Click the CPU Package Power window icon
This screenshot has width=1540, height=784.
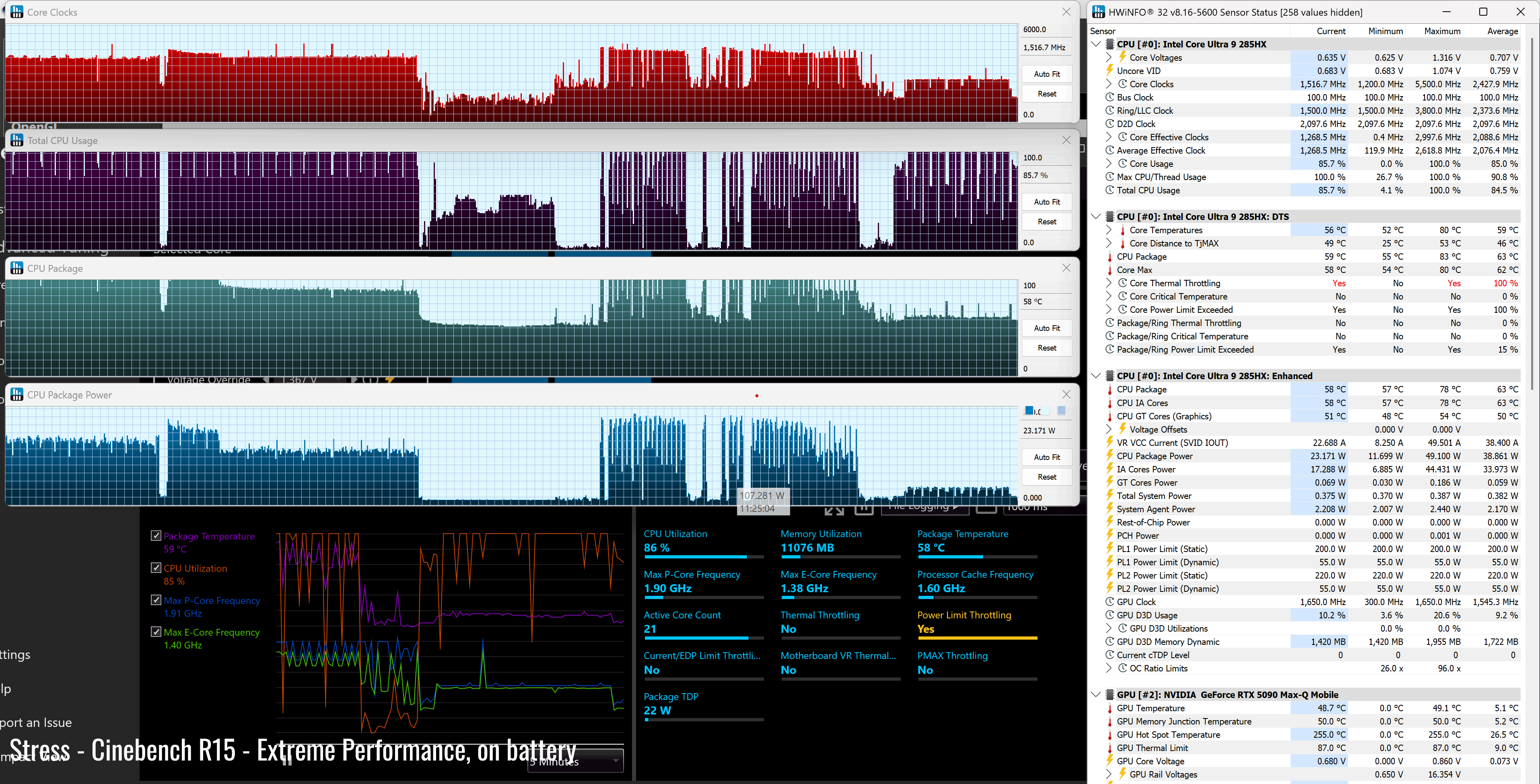(17, 394)
